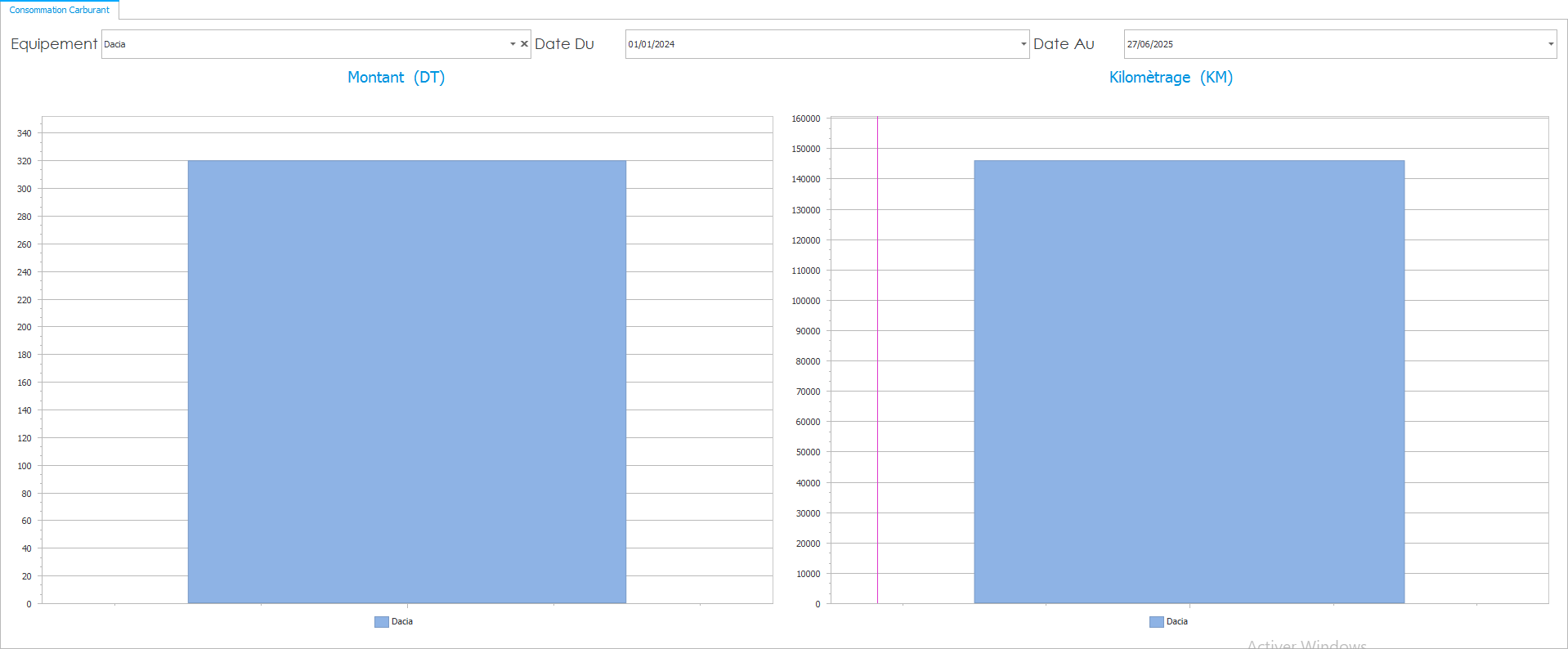Click the Dacia legend text under Montant chart
The height and width of the screenshot is (649, 1568).
click(x=402, y=622)
